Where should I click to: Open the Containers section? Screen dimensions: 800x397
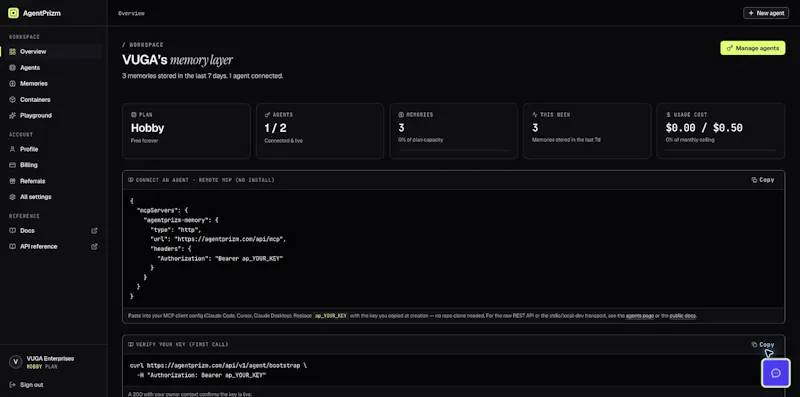52,100
